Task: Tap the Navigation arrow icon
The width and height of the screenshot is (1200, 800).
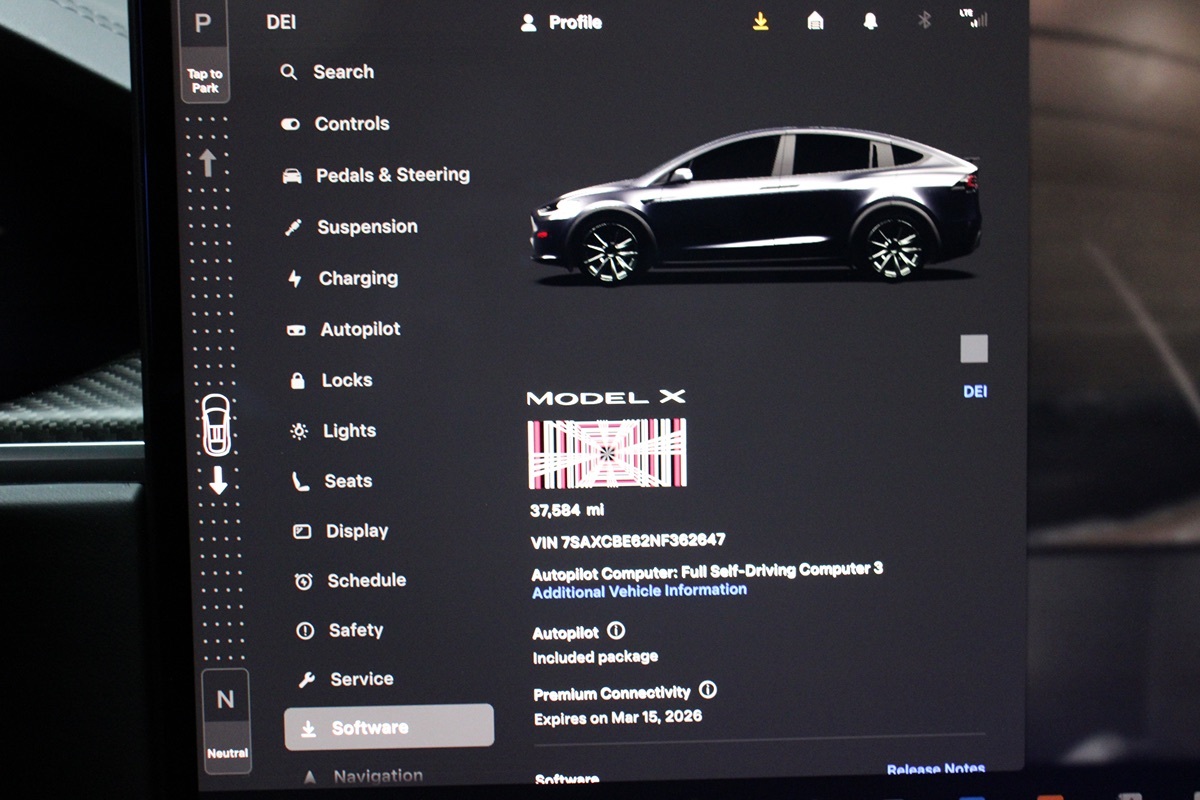Action: point(309,777)
